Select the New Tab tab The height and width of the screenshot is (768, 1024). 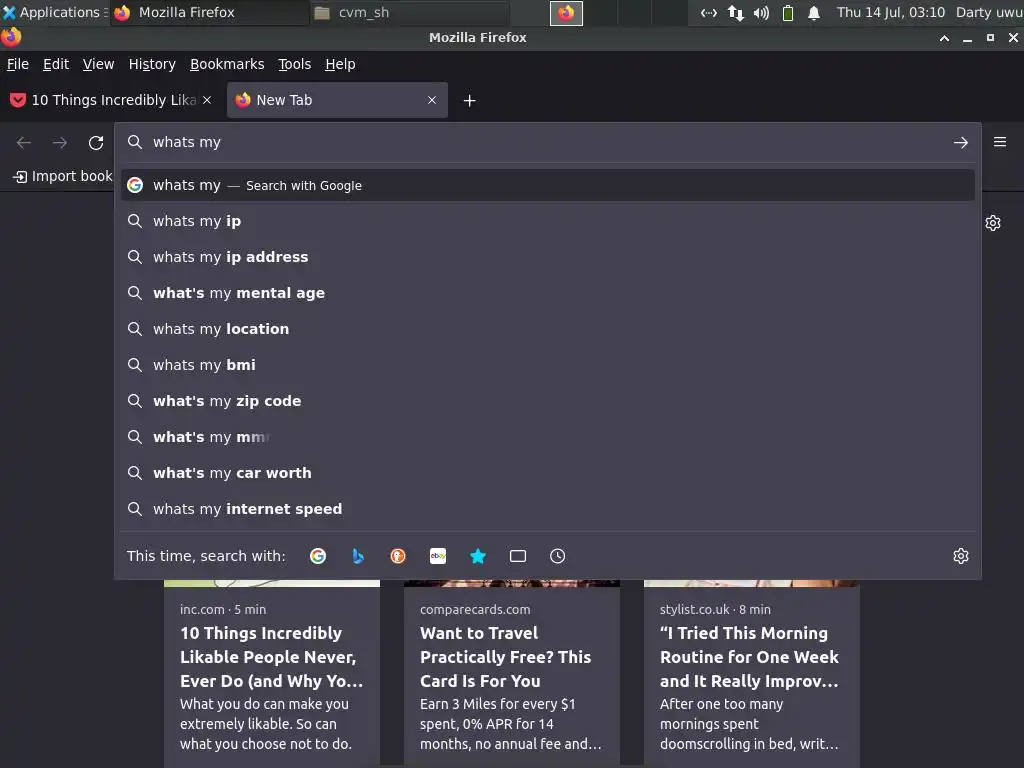pyautogui.click(x=337, y=100)
